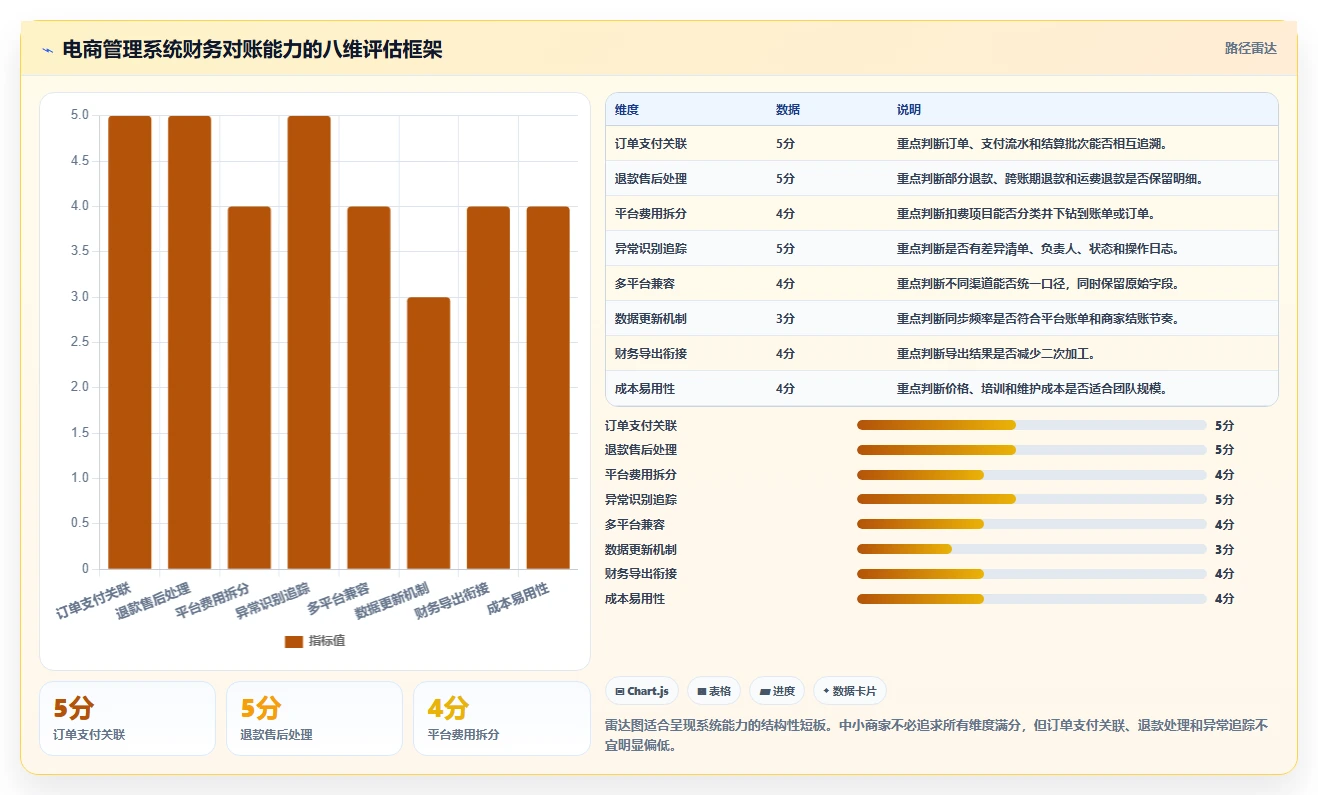Viewport: 1318px width, 795px height.
Task: Open the 5分 订单支付关联 data card
Action: pos(127,718)
